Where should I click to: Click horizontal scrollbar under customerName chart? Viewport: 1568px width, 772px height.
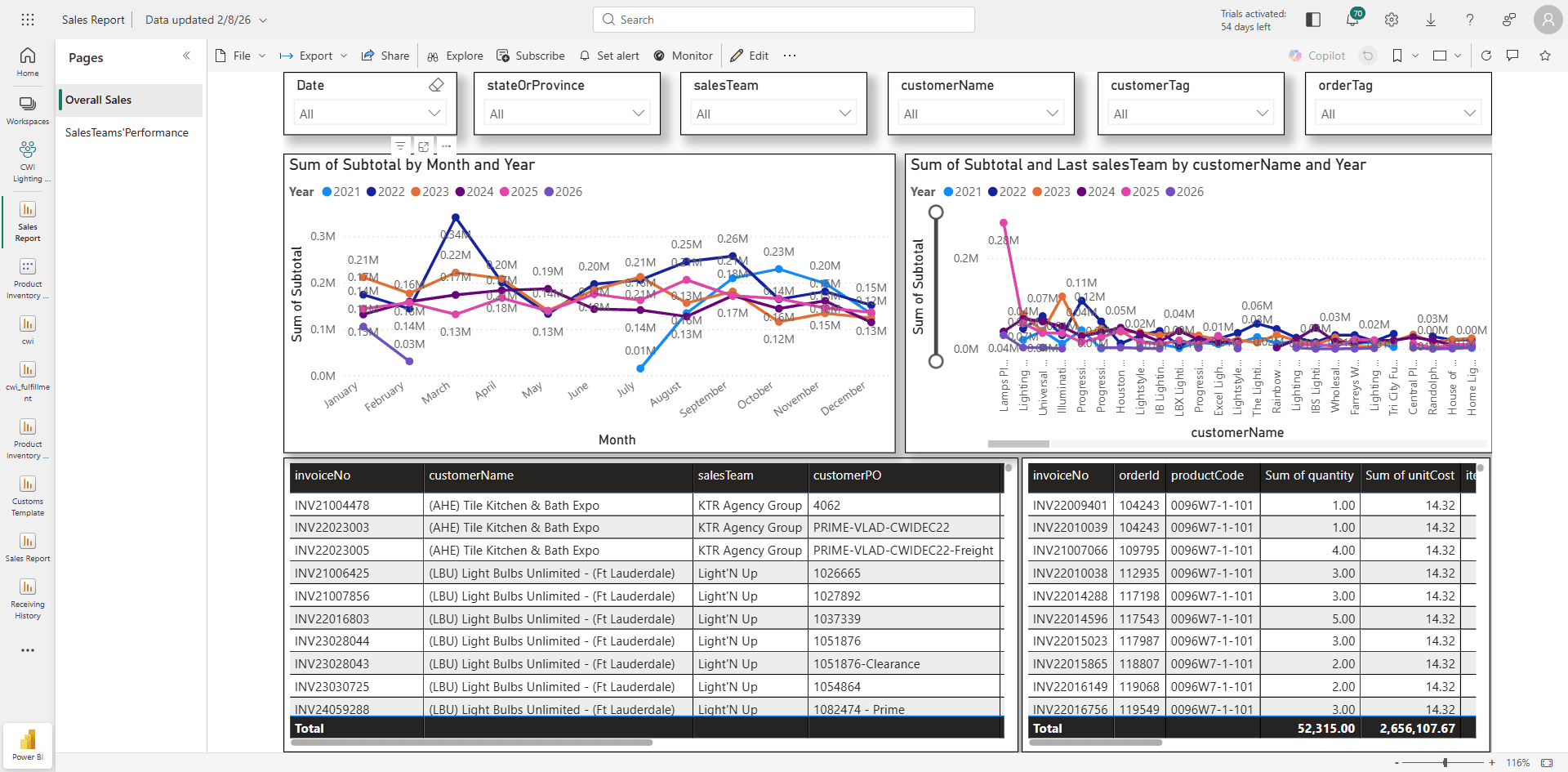pyautogui.click(x=1018, y=444)
